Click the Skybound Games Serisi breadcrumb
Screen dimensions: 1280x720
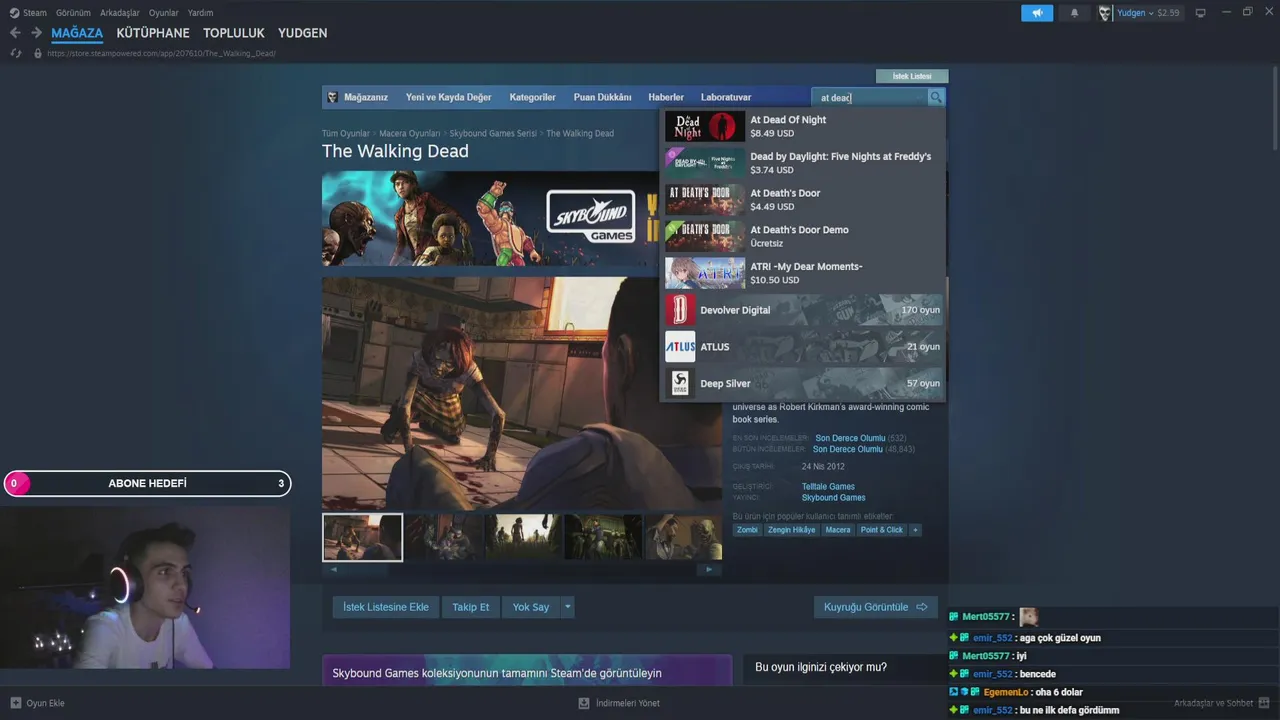click(493, 133)
